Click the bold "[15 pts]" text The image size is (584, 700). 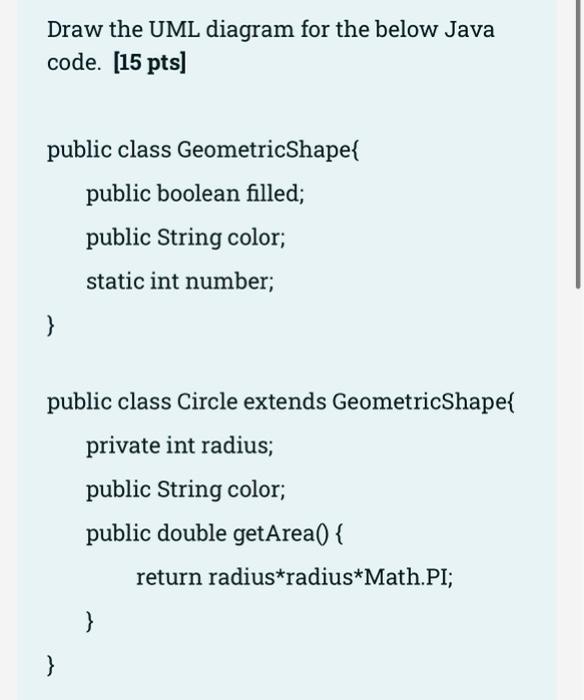pos(150,62)
